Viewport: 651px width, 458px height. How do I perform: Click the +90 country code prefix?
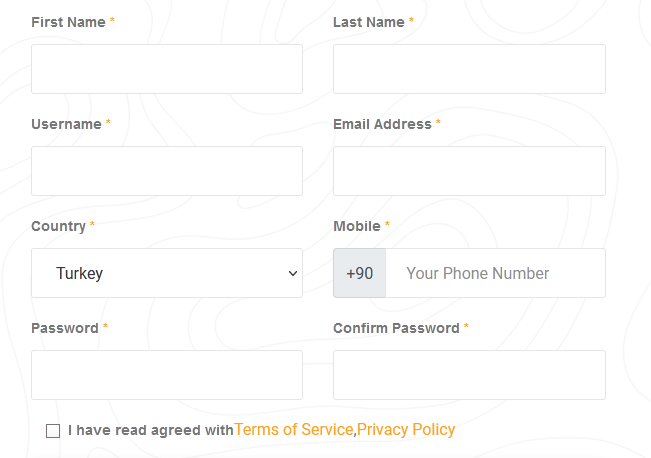coord(360,273)
